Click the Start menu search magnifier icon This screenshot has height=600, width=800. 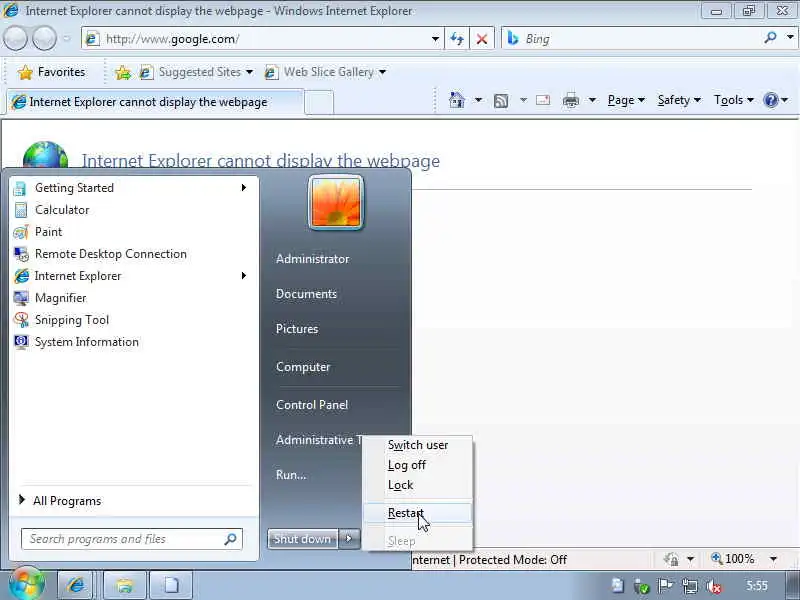click(x=231, y=539)
